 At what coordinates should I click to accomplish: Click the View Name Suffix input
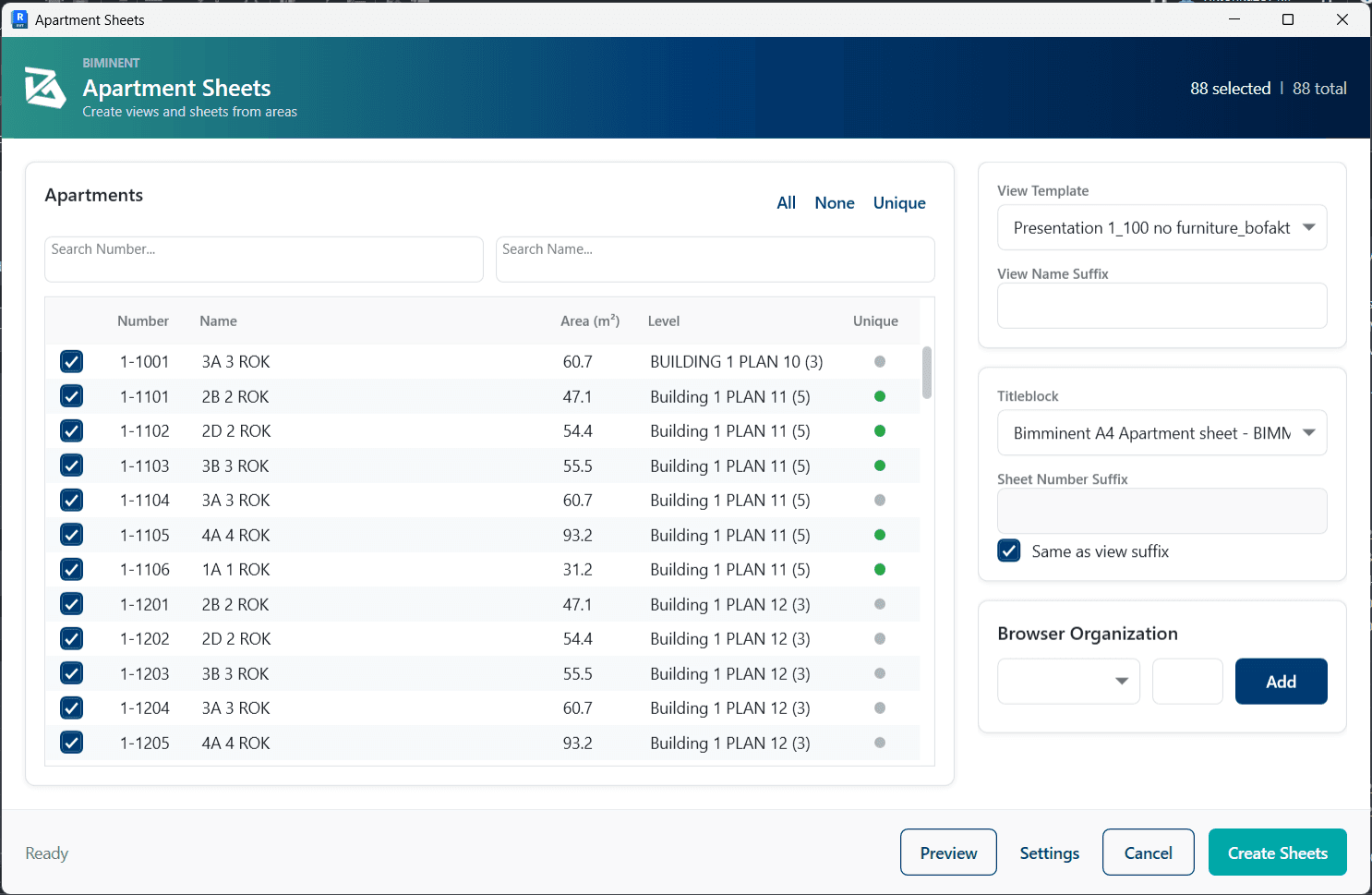1161,306
